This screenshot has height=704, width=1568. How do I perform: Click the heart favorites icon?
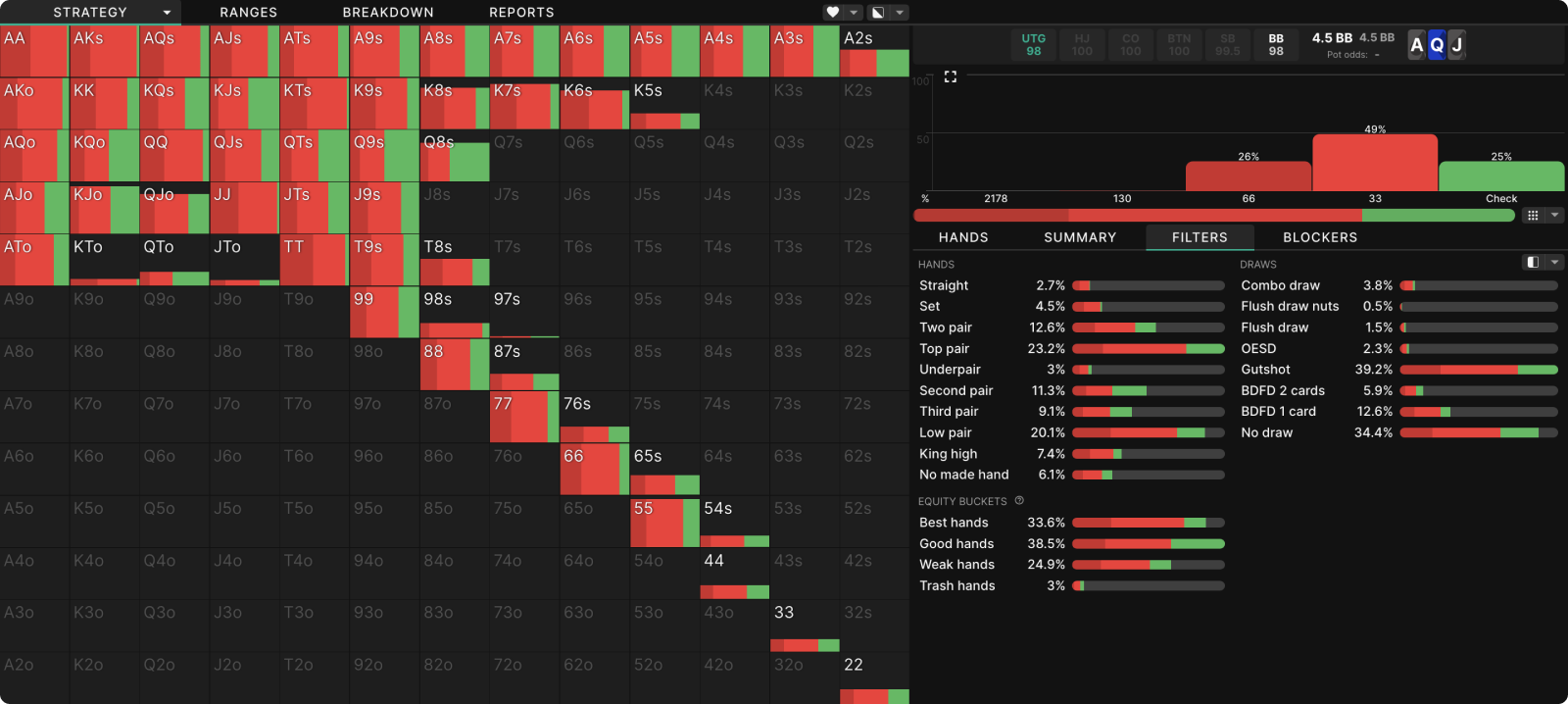[833, 13]
